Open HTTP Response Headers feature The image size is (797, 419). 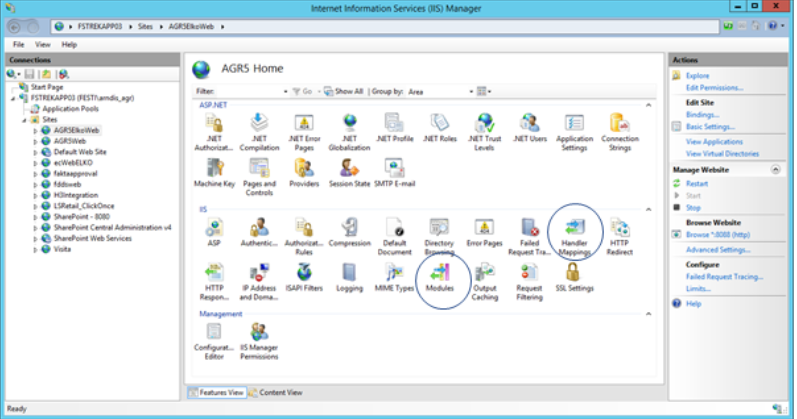click(214, 282)
